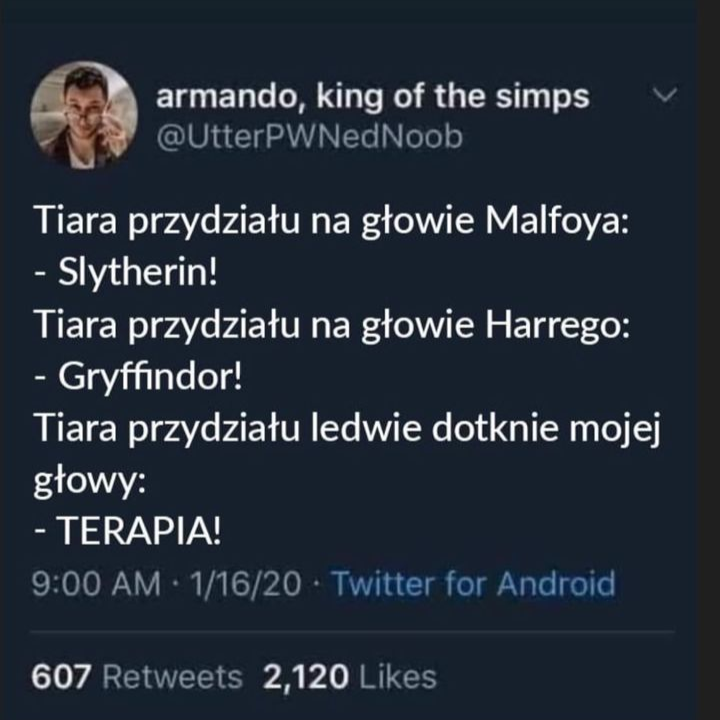Click the '- Gryffindor!' line
Screen dimensions: 720x720
click(138, 377)
